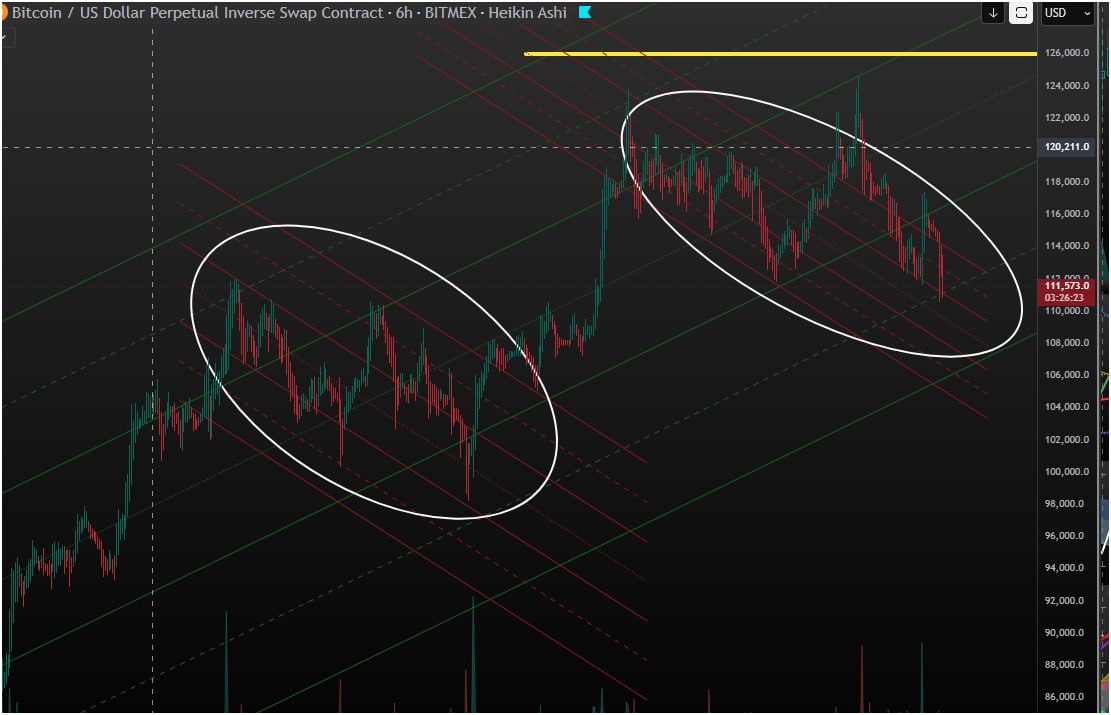Click the 03:26:23 candle countdown timer
Viewport: 1111px width, 715px height.
pyautogui.click(x=1064, y=298)
